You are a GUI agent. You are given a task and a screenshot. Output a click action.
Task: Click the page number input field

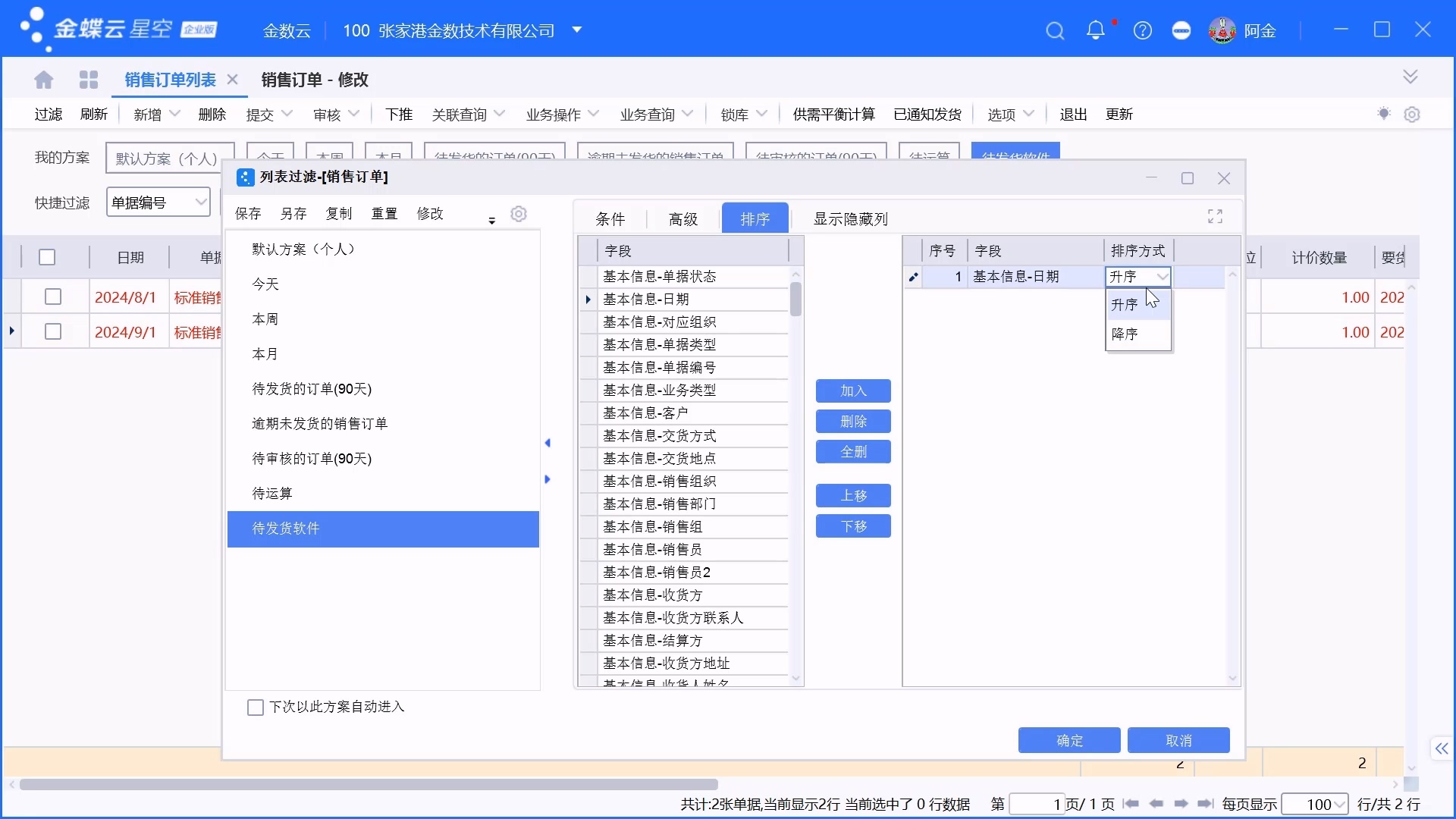[1037, 805]
